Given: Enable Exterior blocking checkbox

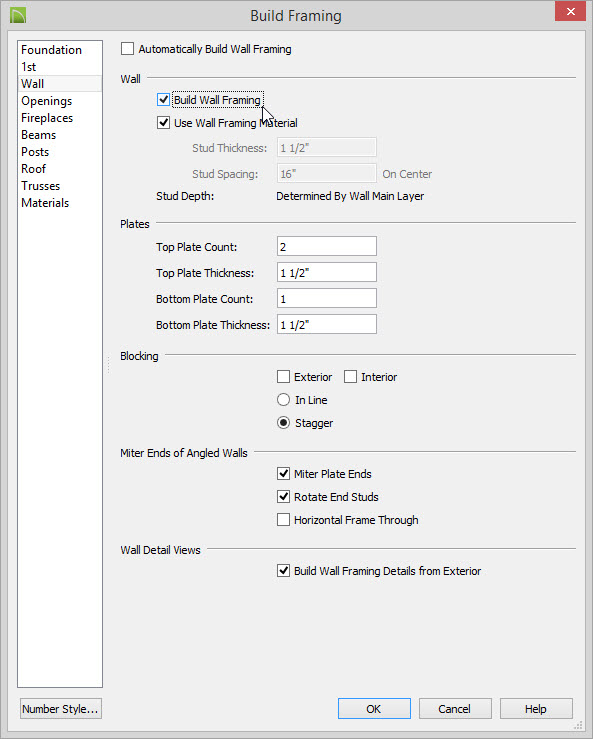Looking at the screenshot, I should 283,377.
